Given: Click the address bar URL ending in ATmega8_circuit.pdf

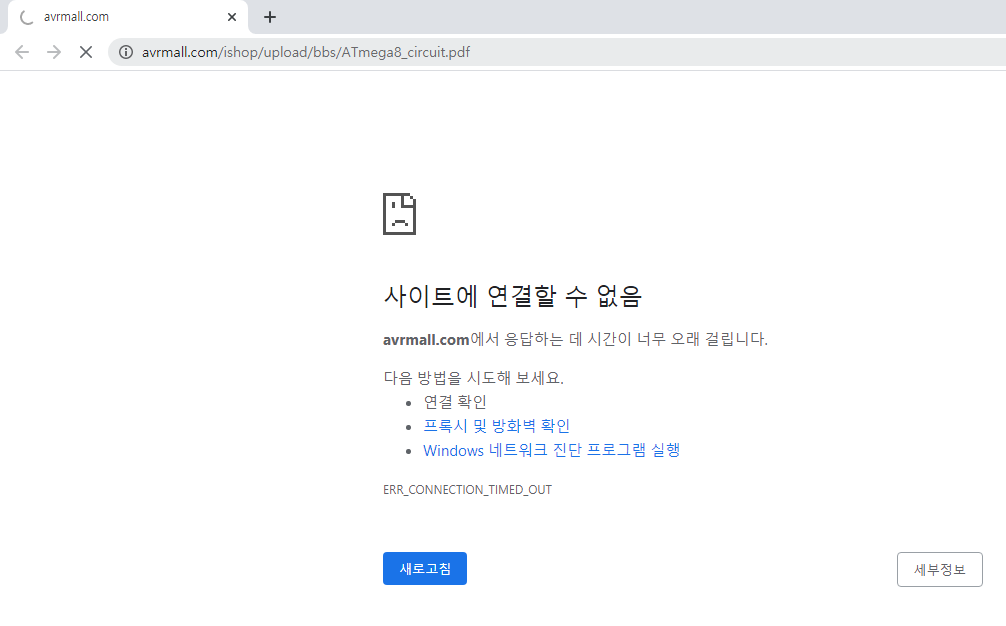Looking at the screenshot, I should (x=305, y=52).
